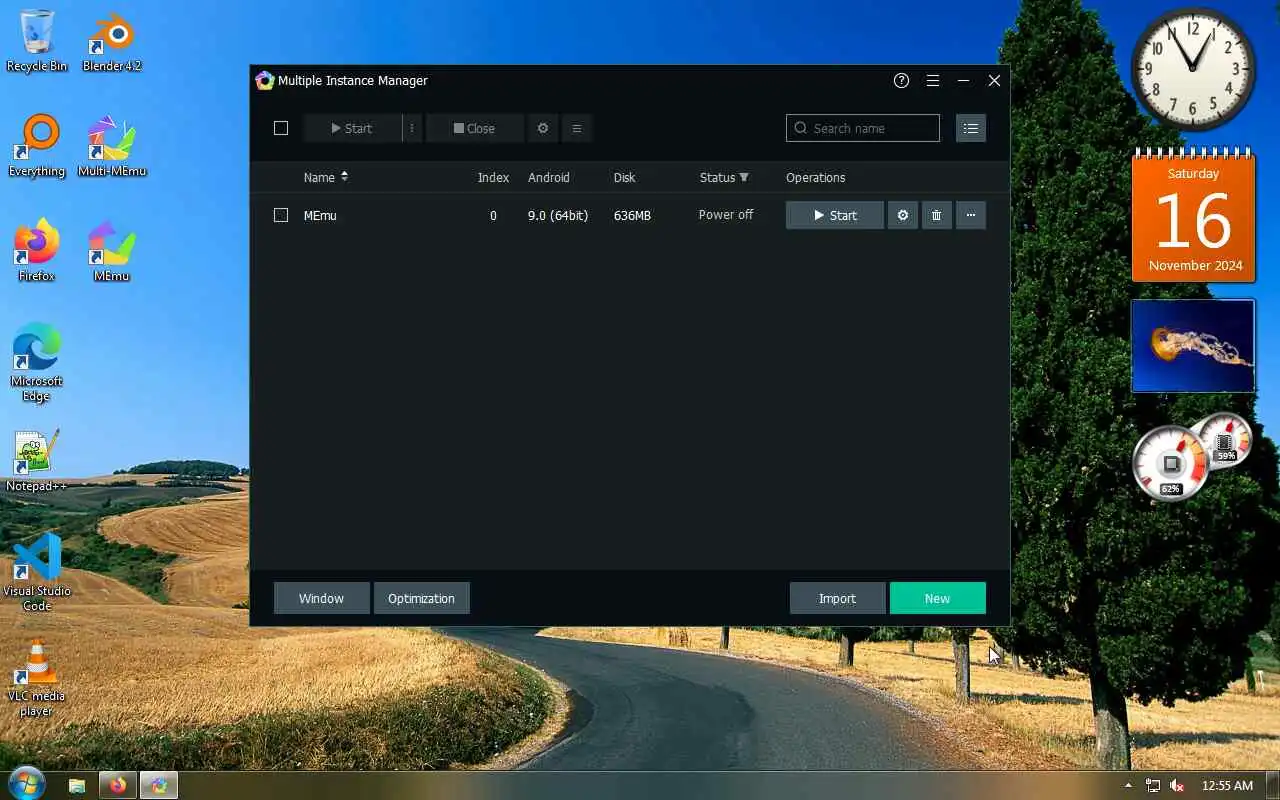1280x800 pixels.
Task: Click the Disk column header
Action: click(624, 177)
